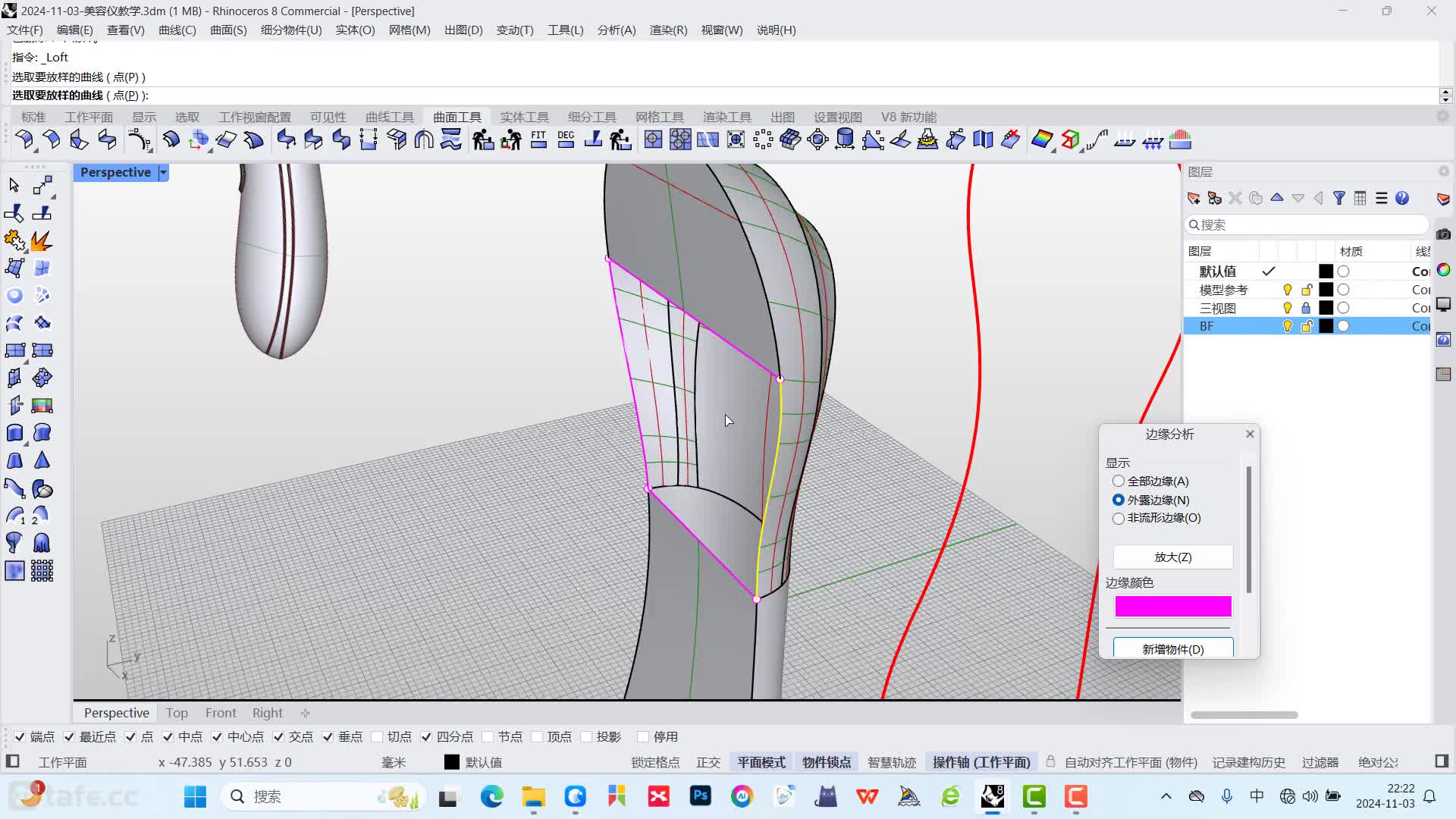Toggle 记录建构历史 record history button
Image resolution: width=1456 pixels, height=819 pixels.
coord(1248,762)
